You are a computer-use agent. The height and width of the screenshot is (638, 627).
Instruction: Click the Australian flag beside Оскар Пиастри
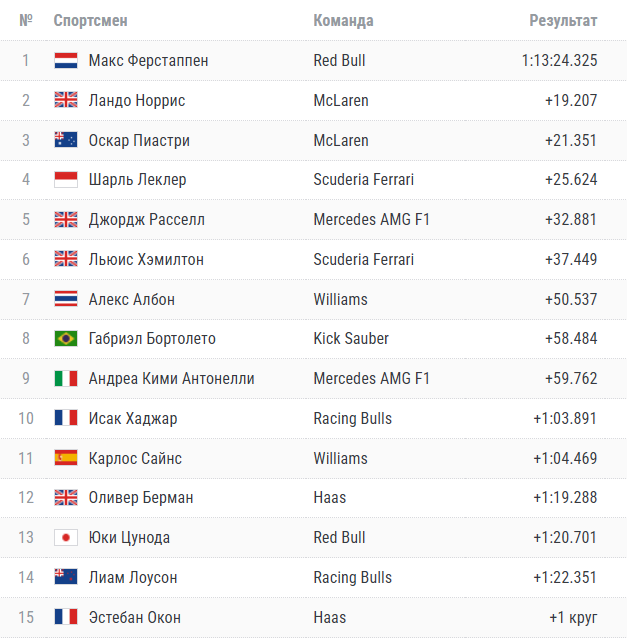click(x=66, y=141)
